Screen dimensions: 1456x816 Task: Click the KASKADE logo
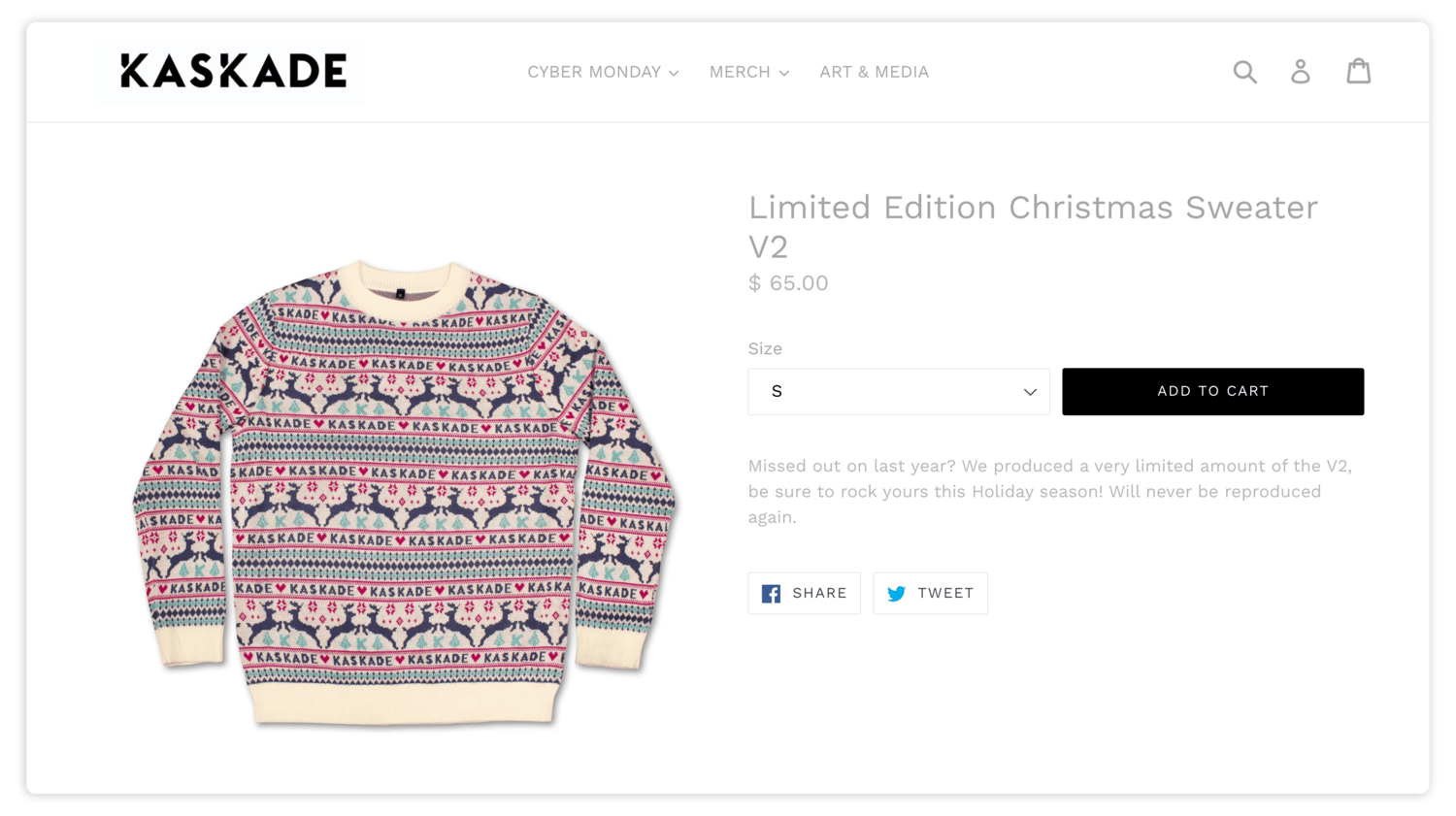(230, 71)
